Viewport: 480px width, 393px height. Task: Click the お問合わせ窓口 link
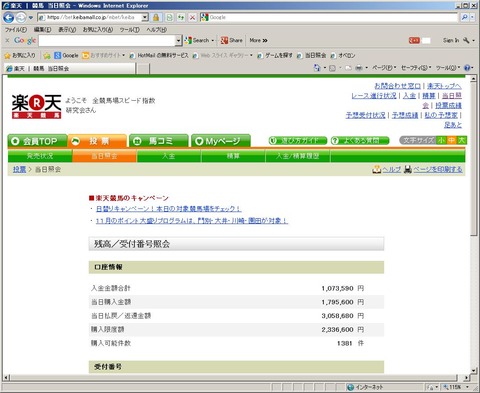(x=397, y=86)
